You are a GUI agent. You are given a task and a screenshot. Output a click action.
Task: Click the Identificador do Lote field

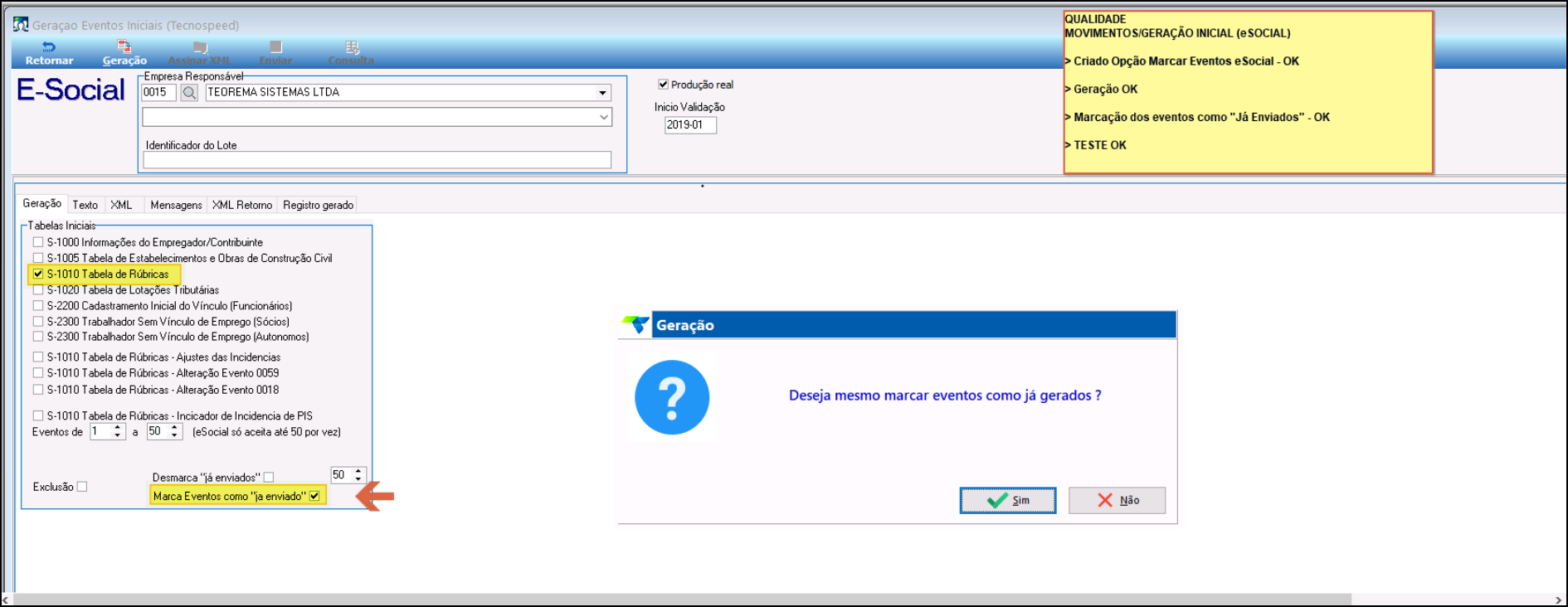tap(377, 160)
